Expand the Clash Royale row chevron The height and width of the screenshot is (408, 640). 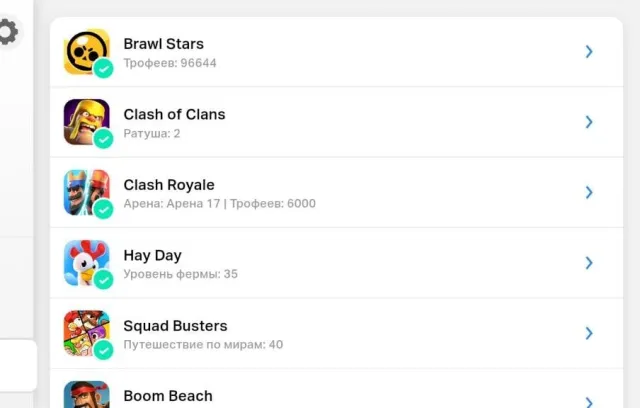pyautogui.click(x=589, y=192)
